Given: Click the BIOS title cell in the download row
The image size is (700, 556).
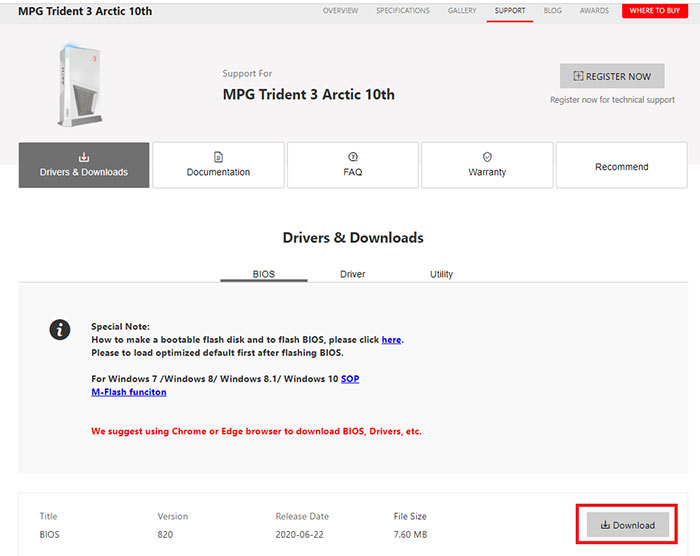Looking at the screenshot, I should 49,535.
